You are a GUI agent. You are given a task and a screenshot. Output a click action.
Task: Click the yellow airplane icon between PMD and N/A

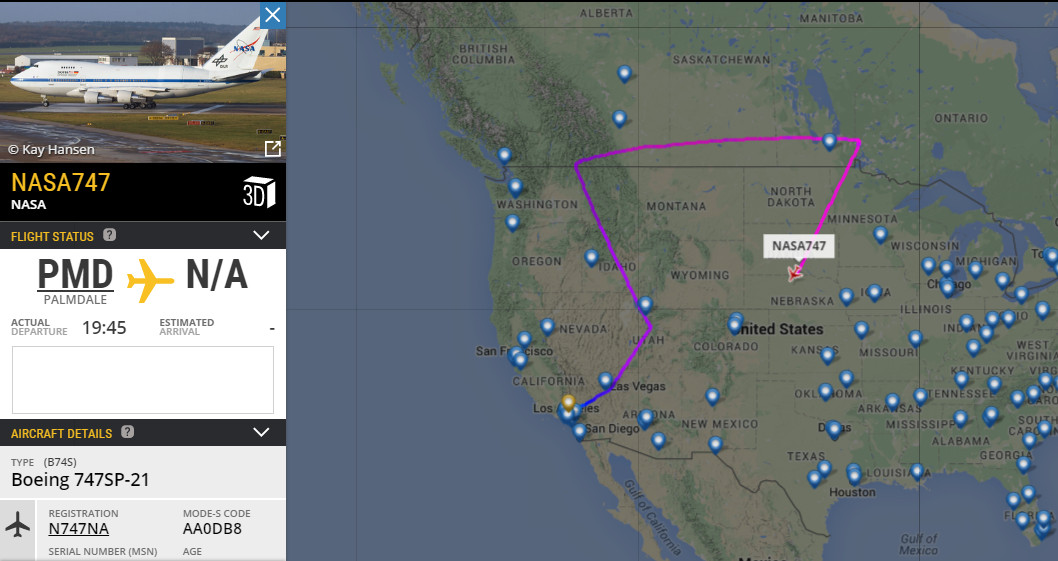pos(150,279)
